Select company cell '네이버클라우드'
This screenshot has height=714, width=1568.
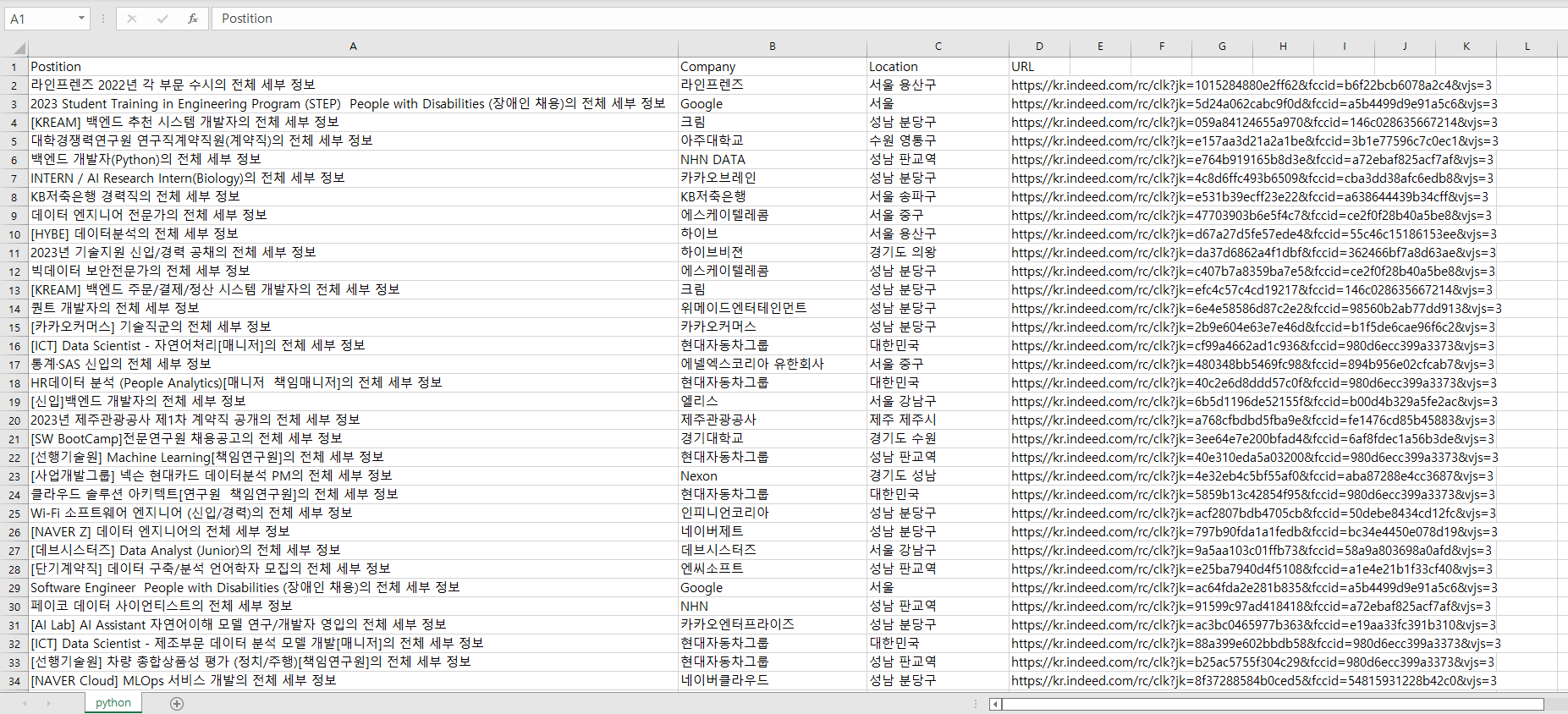click(x=773, y=680)
